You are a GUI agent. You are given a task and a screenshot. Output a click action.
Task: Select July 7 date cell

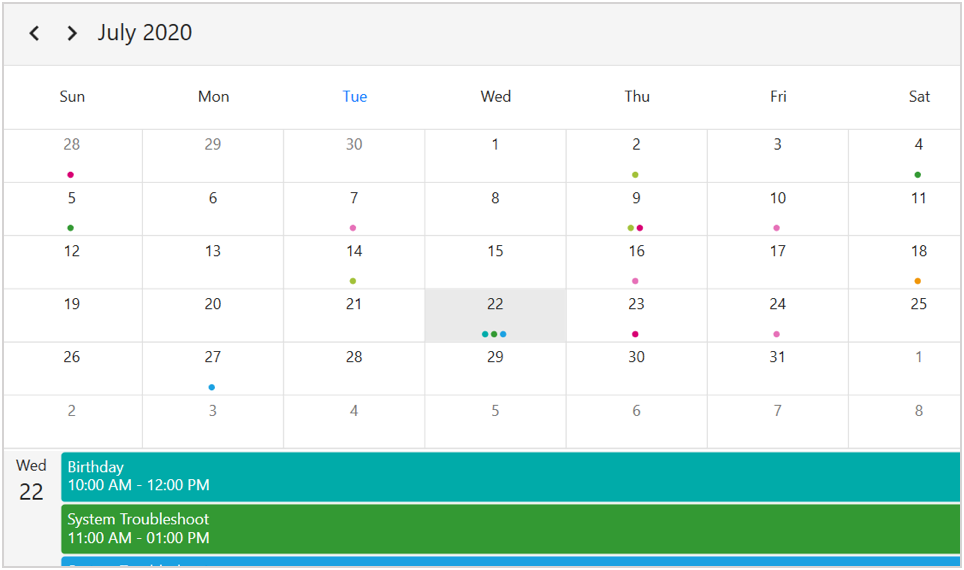point(354,209)
